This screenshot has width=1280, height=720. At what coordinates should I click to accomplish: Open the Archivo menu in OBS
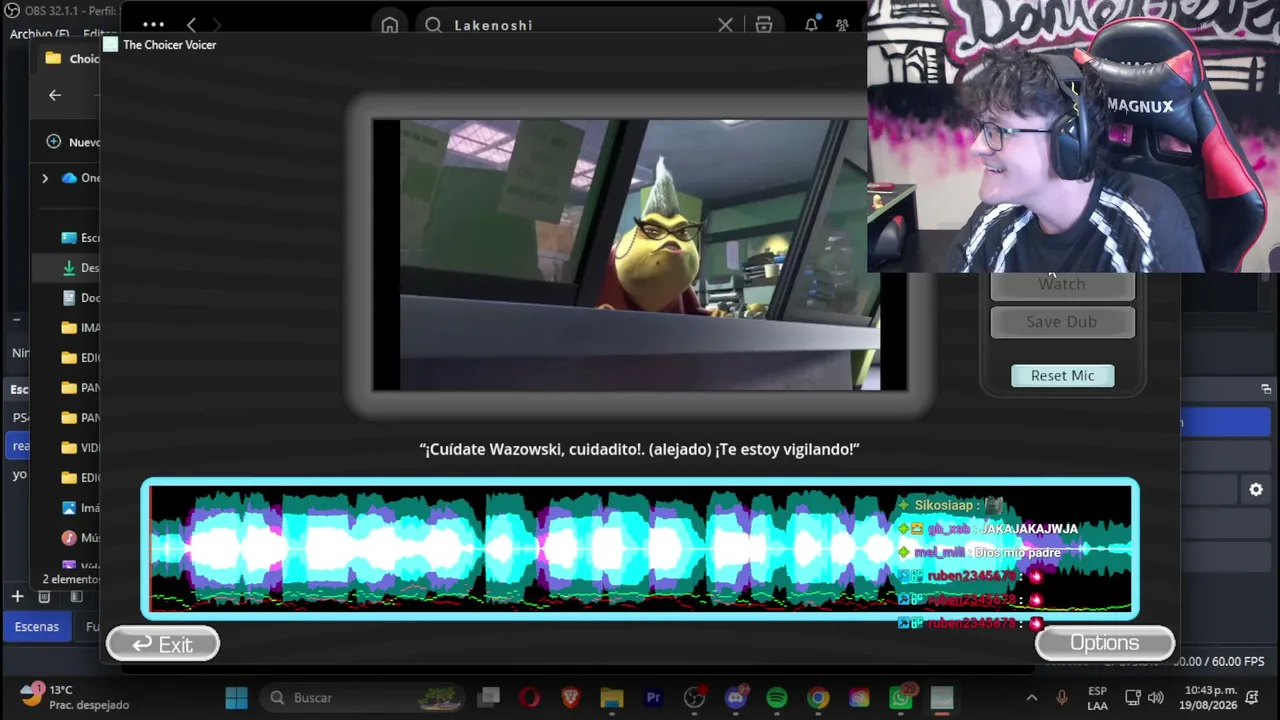(39, 34)
